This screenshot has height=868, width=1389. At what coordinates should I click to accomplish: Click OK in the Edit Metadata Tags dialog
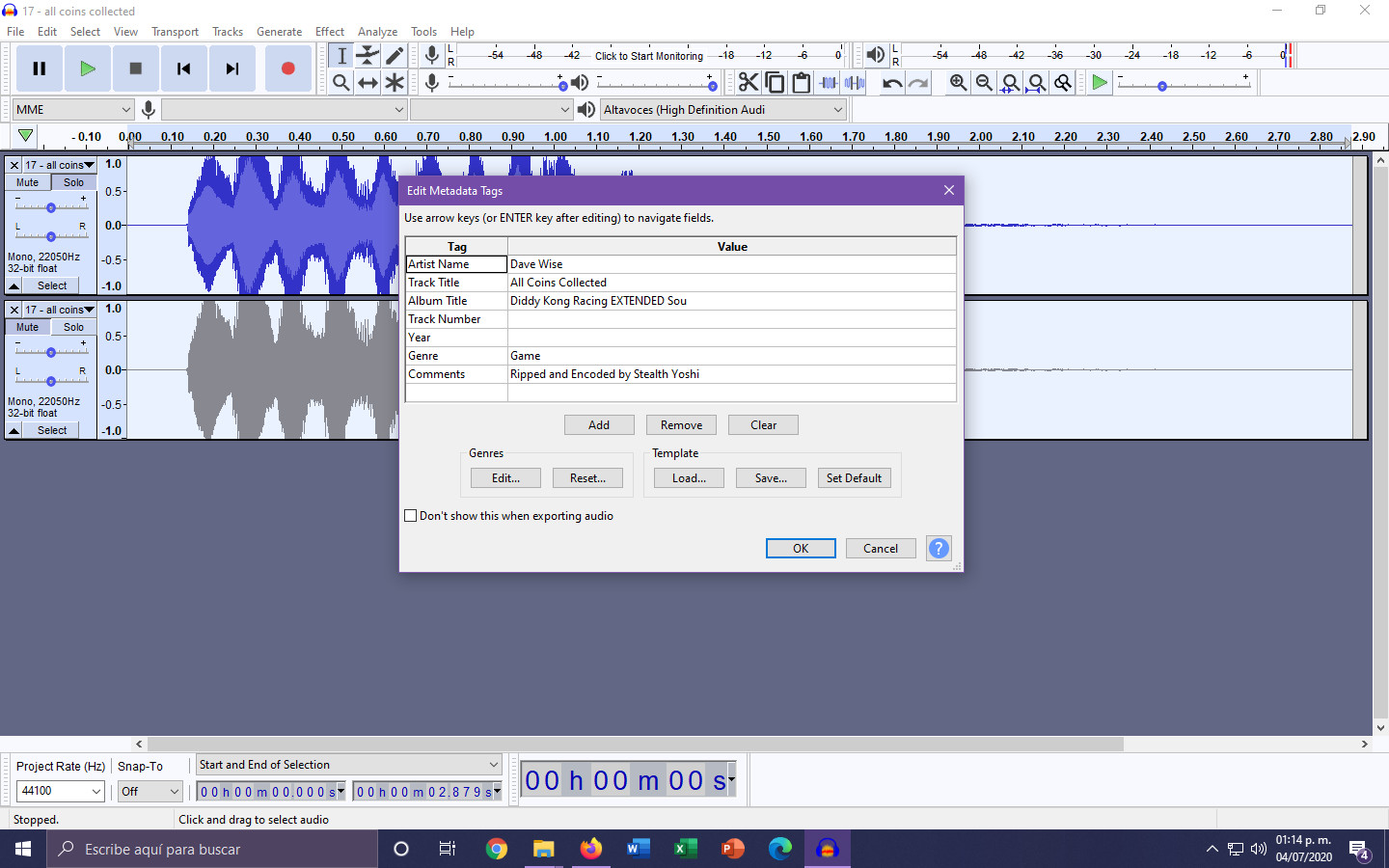(x=800, y=548)
